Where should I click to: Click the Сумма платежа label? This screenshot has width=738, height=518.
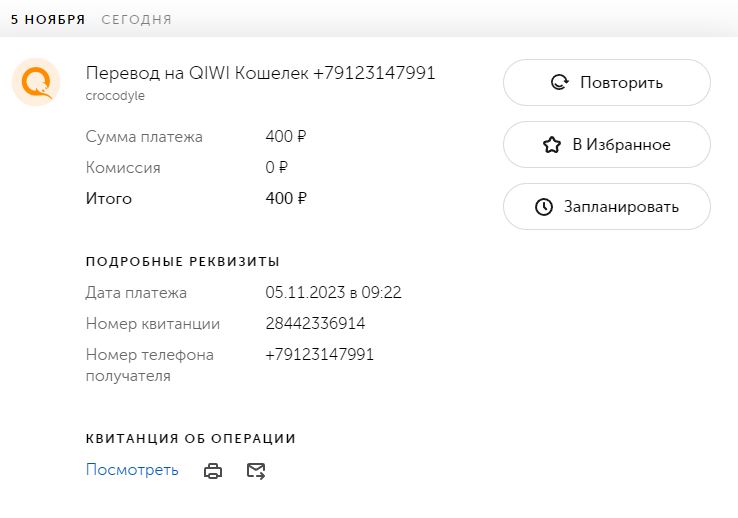[x=144, y=136]
